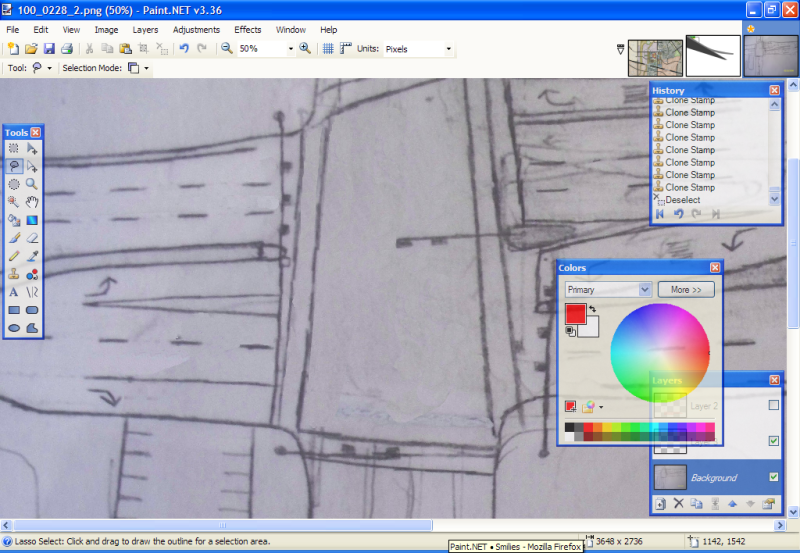Select the Rectangle shape tool
Screen dimensions: 800x553
click(14, 310)
